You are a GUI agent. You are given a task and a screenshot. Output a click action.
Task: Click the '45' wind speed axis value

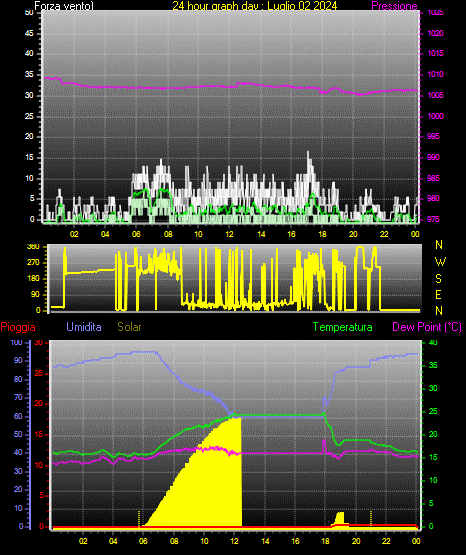click(x=29, y=33)
